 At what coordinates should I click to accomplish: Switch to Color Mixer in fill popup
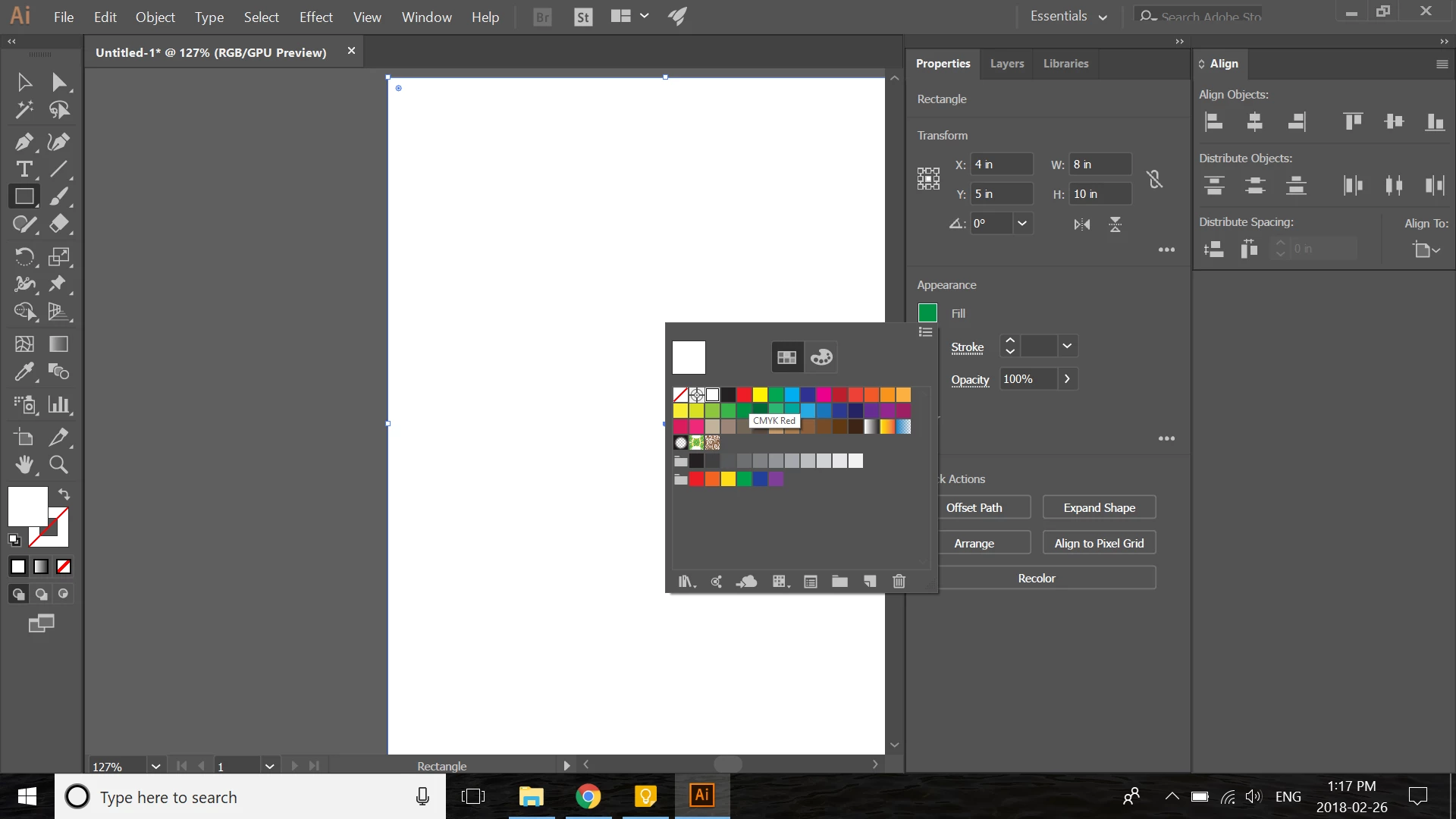pyautogui.click(x=821, y=357)
